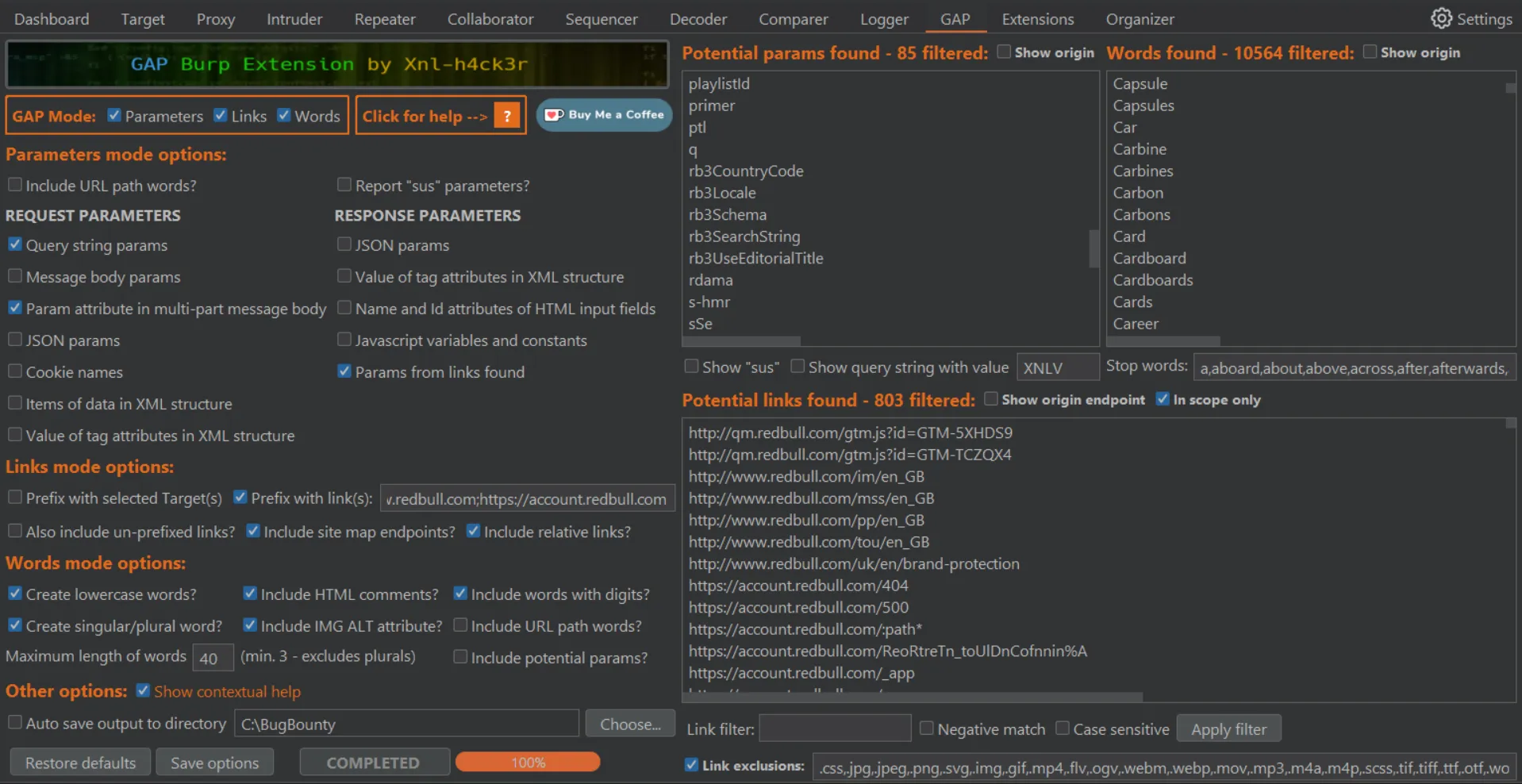Enable Auto save output to directory

coord(15,723)
